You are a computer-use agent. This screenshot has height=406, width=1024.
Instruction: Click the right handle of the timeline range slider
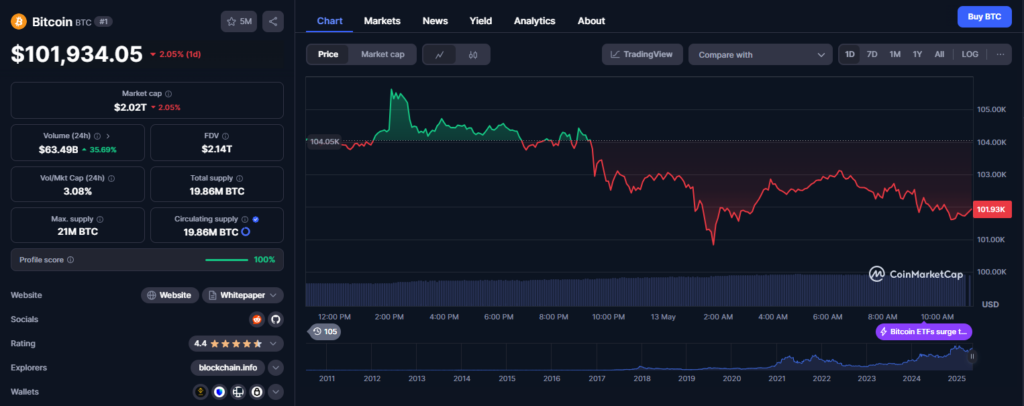pos(972,356)
